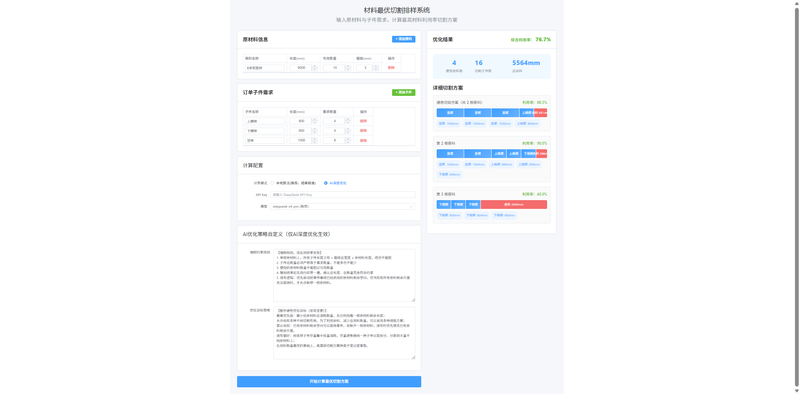
Task: Click inside the optimization strategy textarea
Action: click(x=344, y=333)
